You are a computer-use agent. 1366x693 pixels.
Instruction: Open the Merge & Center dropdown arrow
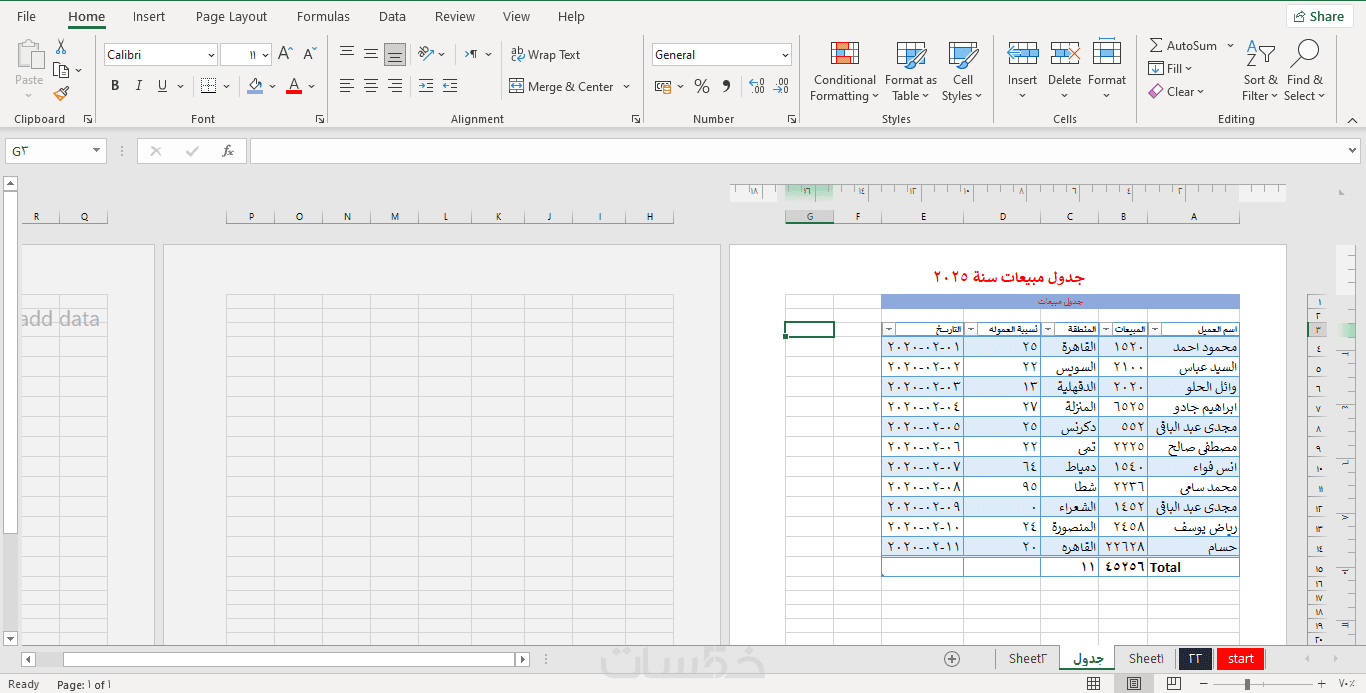coord(627,87)
